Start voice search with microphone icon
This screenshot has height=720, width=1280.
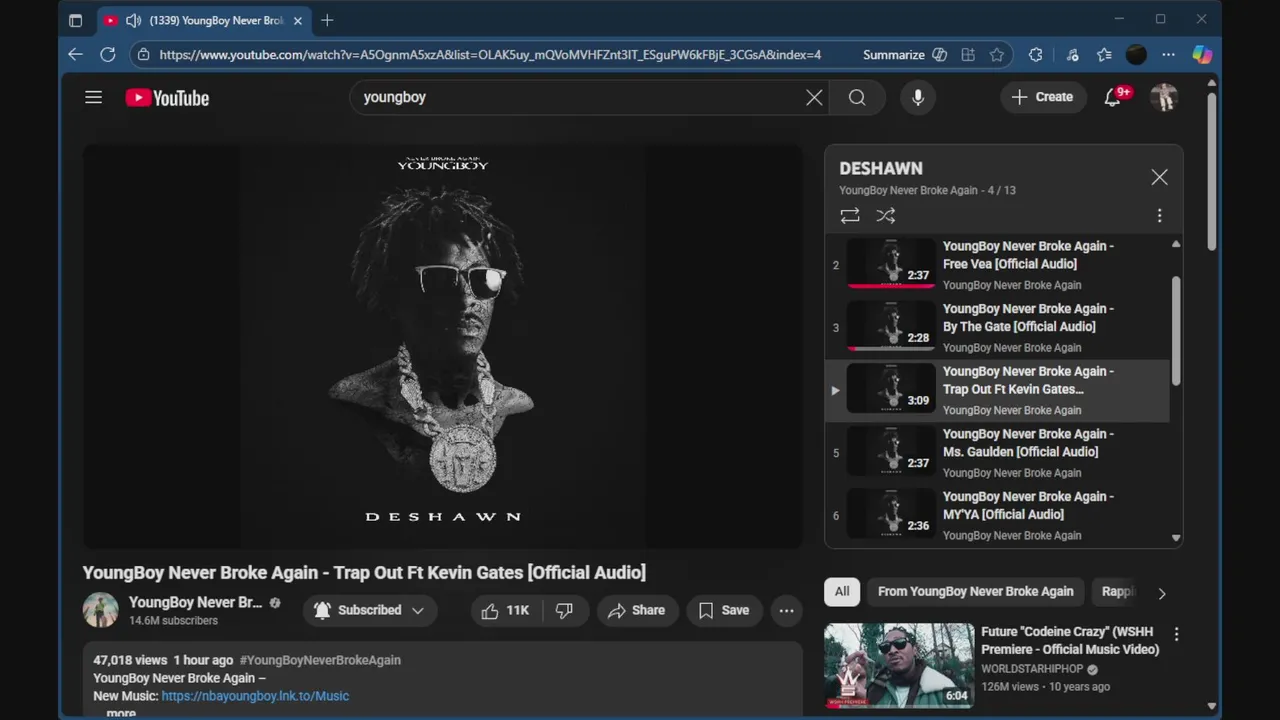click(x=918, y=97)
